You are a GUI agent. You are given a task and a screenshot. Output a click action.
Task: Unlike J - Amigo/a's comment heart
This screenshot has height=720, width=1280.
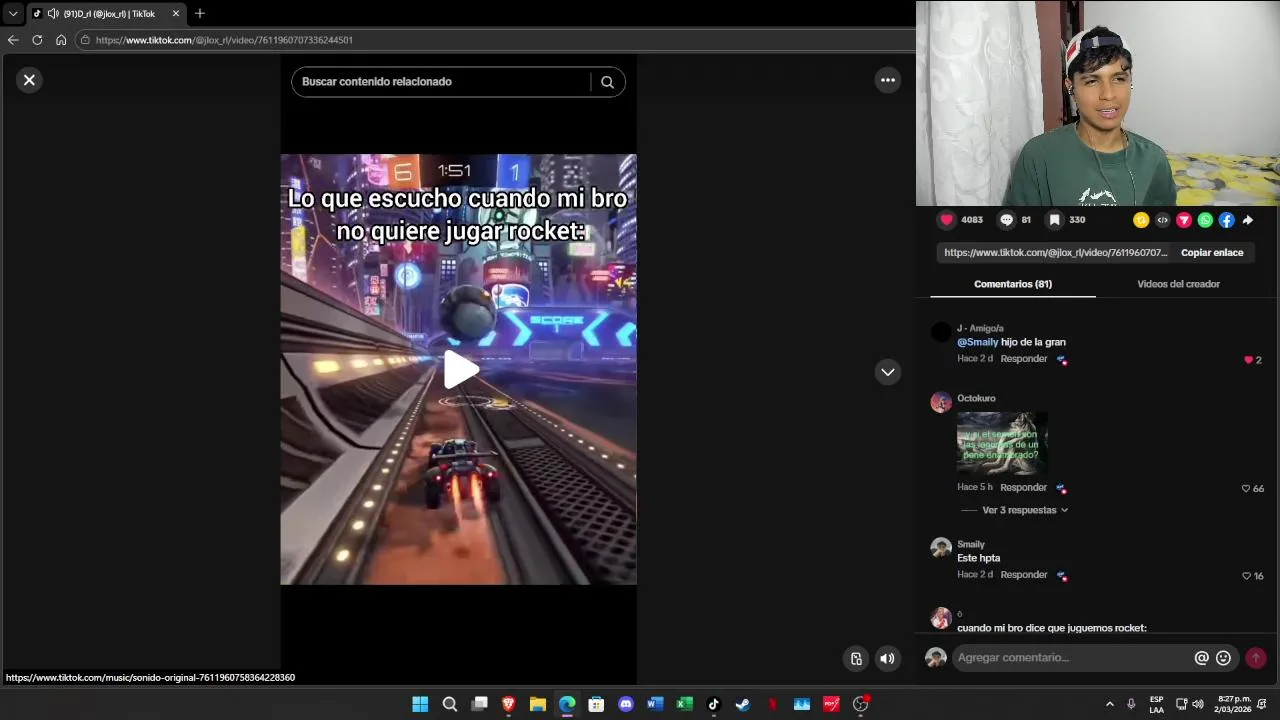[x=1248, y=360]
